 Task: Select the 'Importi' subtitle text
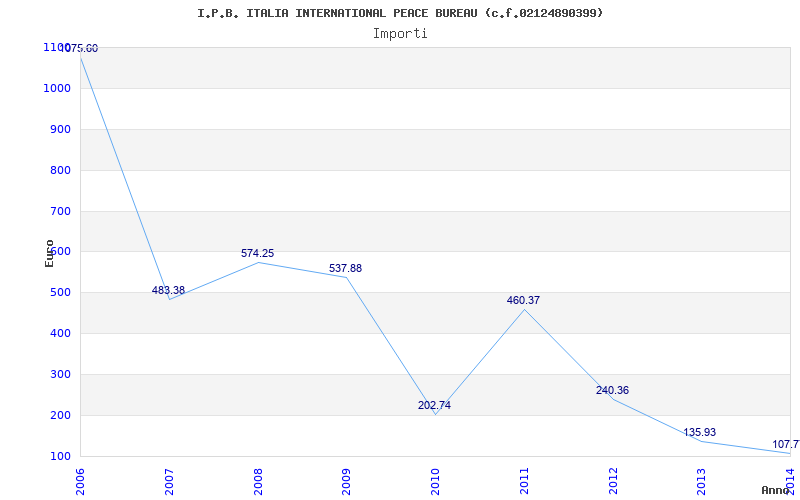click(x=400, y=34)
